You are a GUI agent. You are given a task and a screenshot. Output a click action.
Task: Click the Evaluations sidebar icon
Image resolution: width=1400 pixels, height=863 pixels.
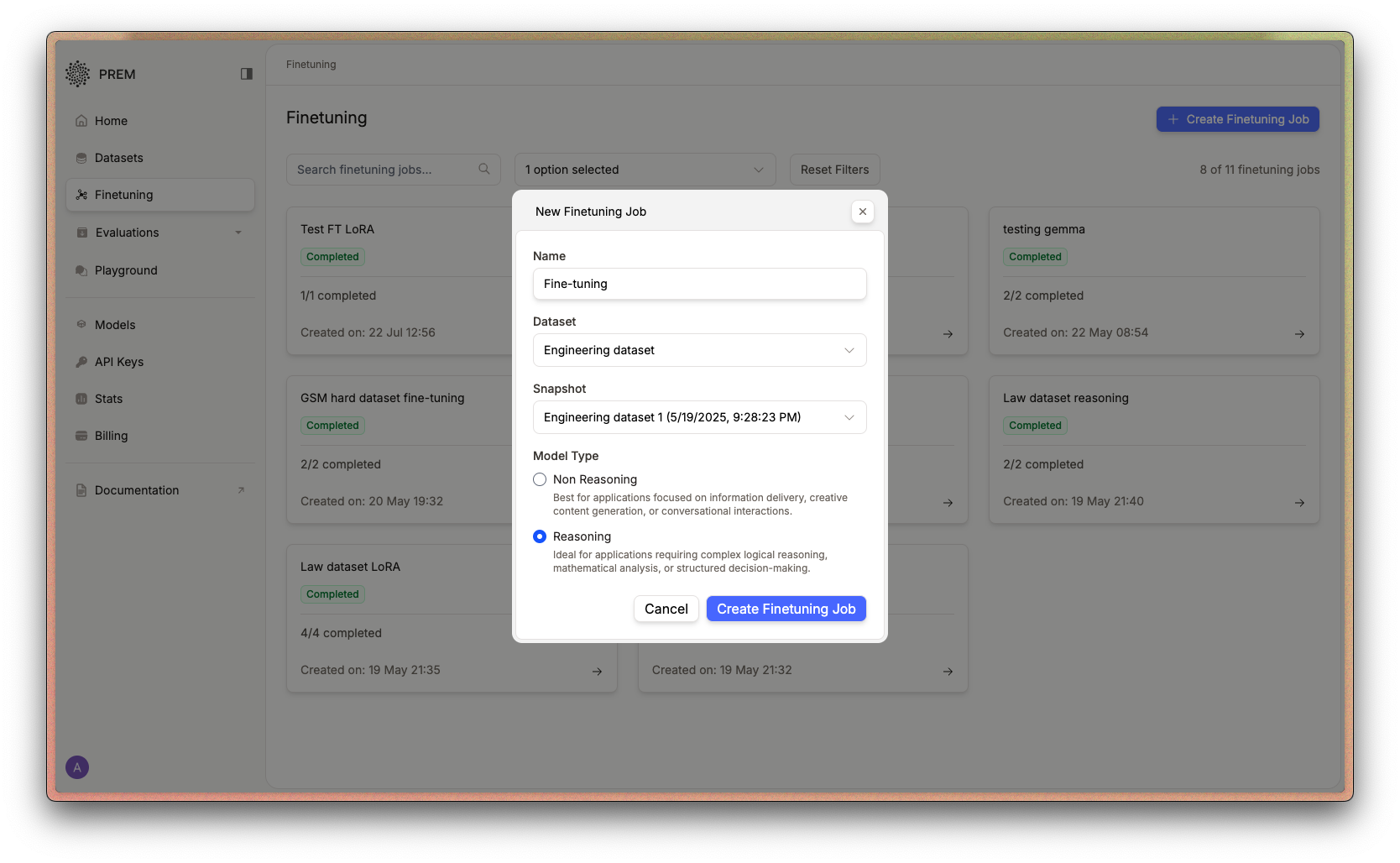pos(81,233)
